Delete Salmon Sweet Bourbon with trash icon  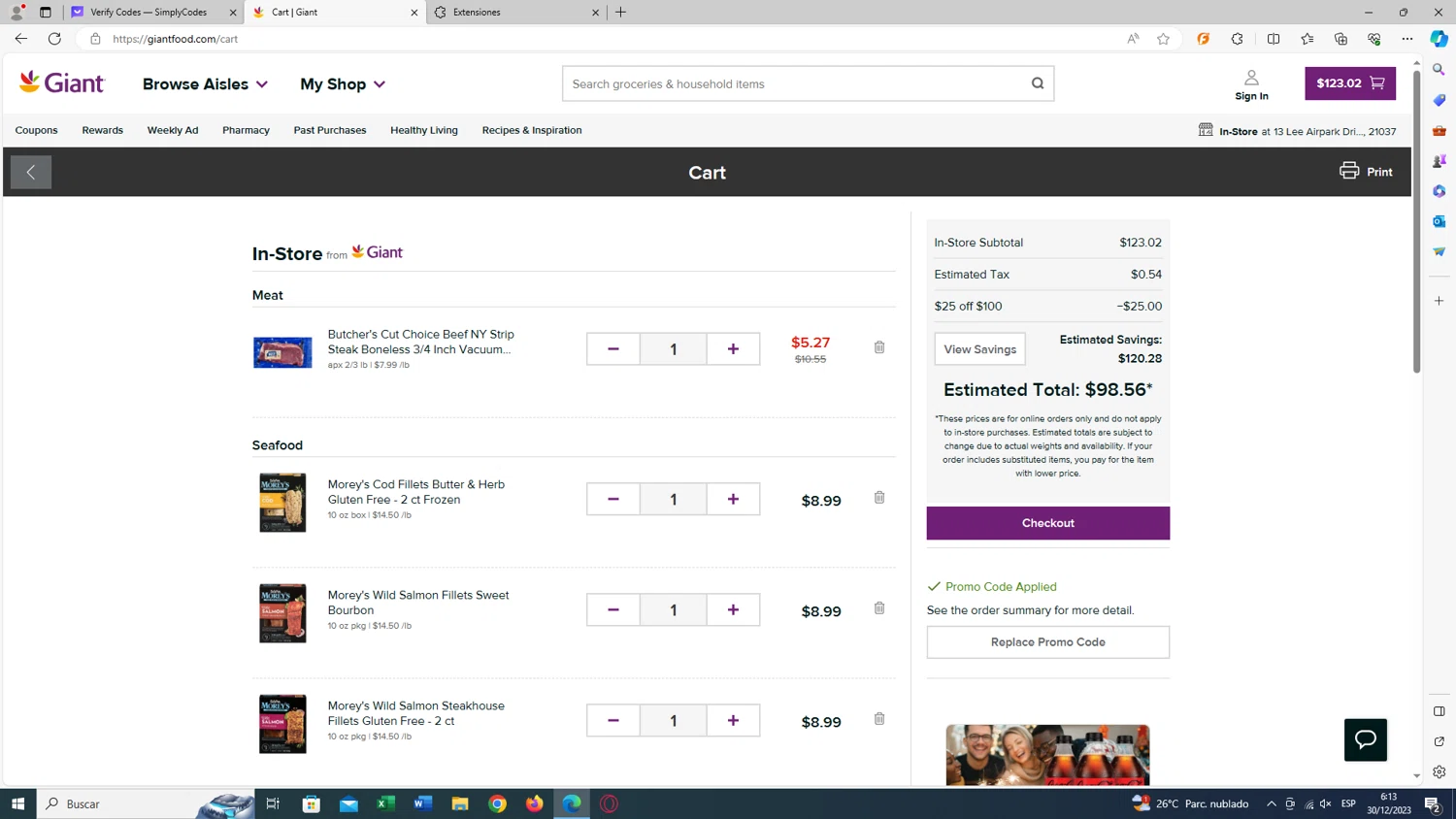(x=879, y=608)
